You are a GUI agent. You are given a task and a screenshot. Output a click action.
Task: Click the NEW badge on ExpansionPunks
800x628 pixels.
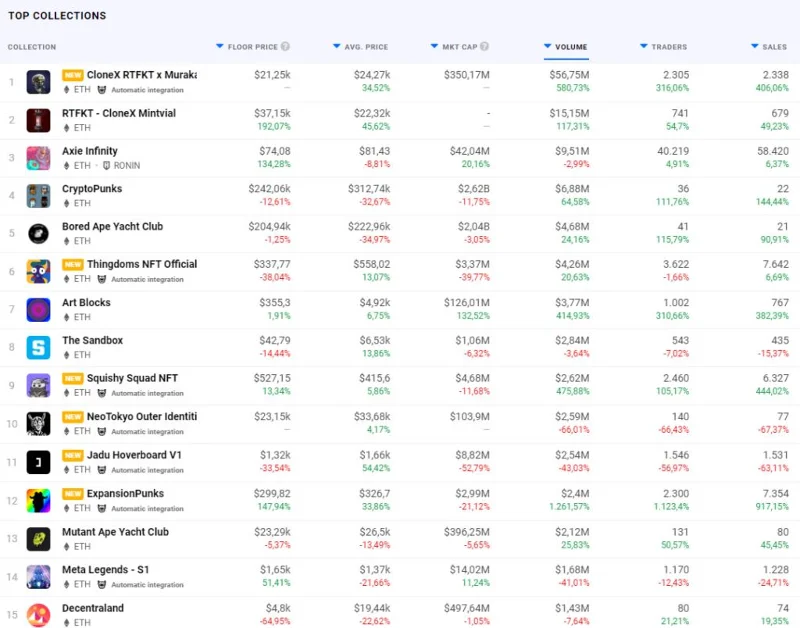click(73, 494)
